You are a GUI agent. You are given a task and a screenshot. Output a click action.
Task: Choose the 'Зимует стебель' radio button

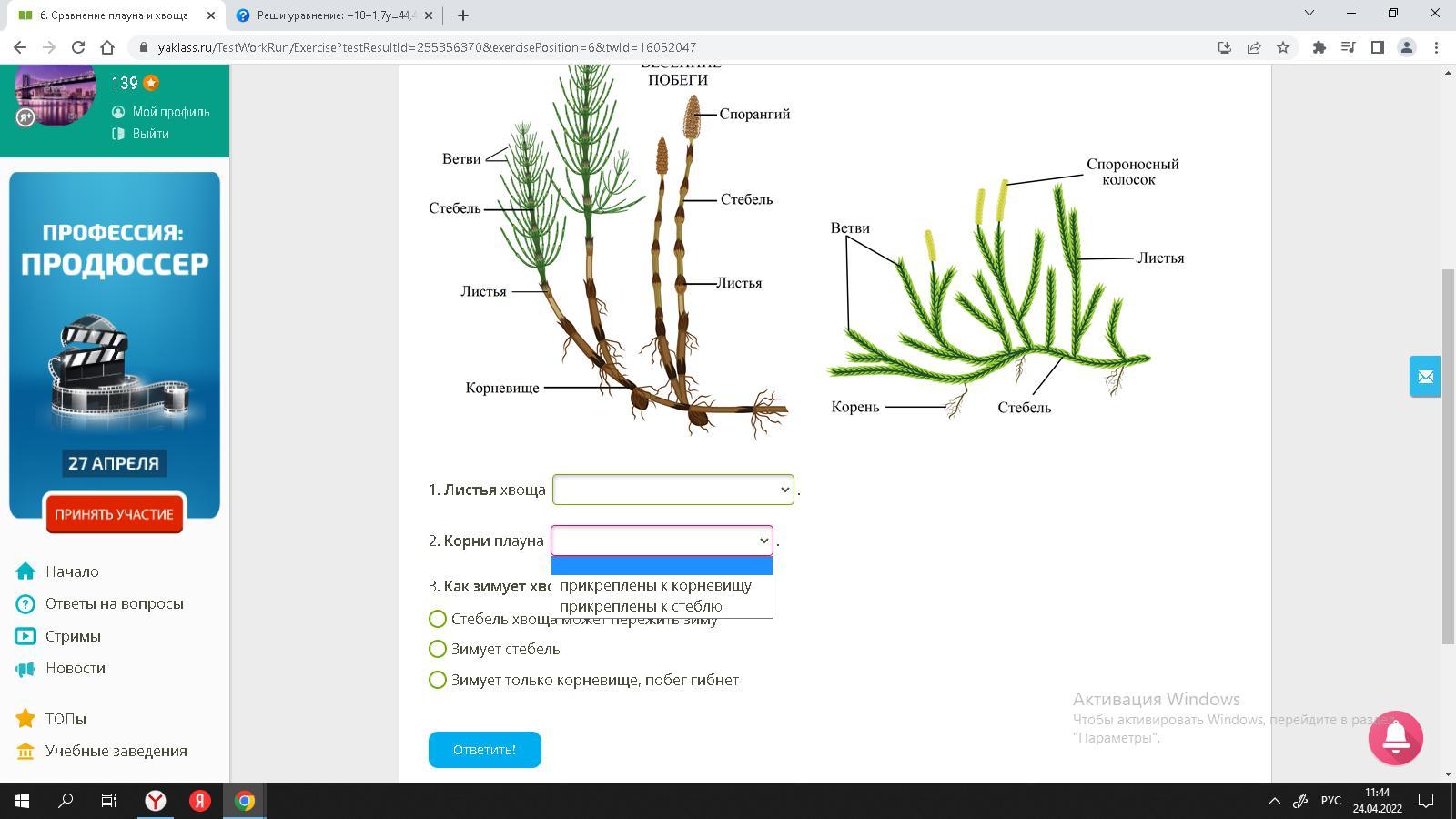(x=438, y=649)
